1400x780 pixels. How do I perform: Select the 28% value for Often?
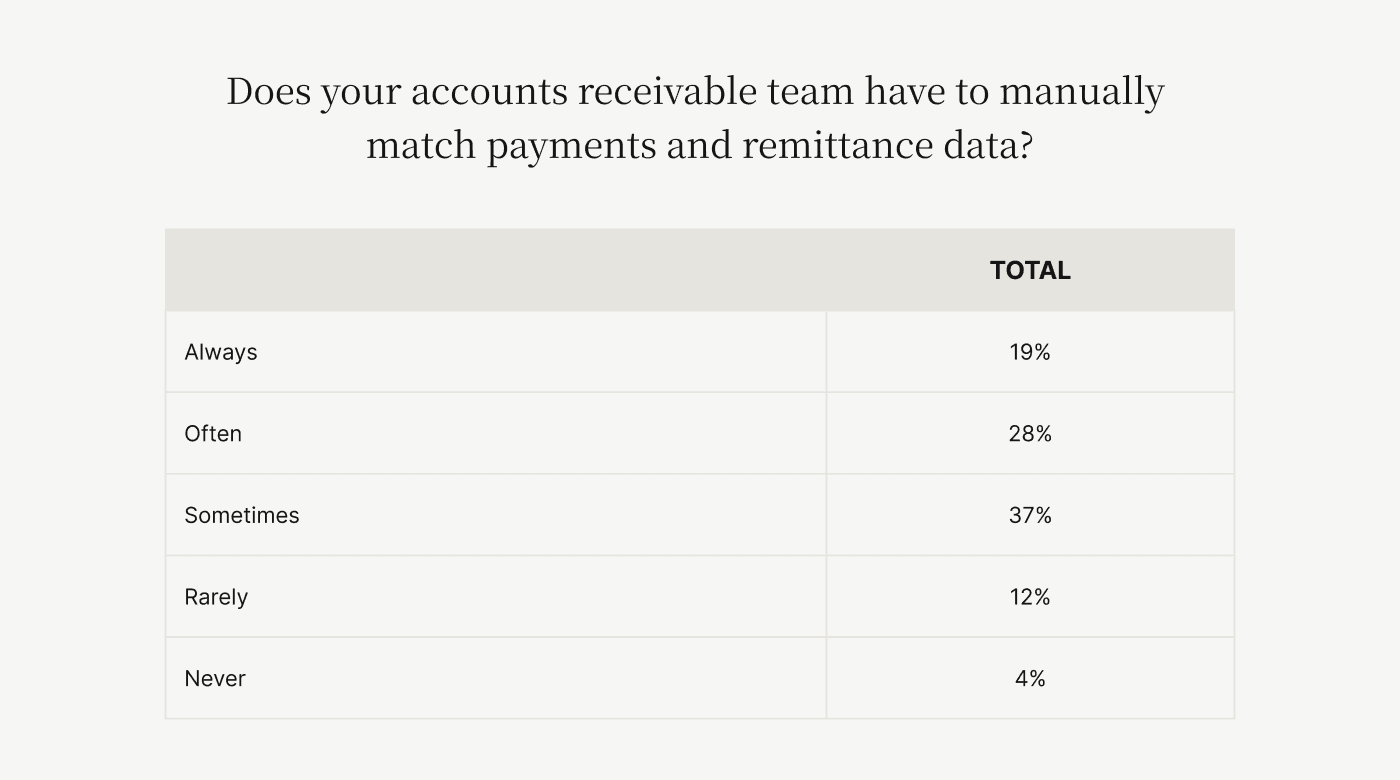pyautogui.click(x=1030, y=434)
